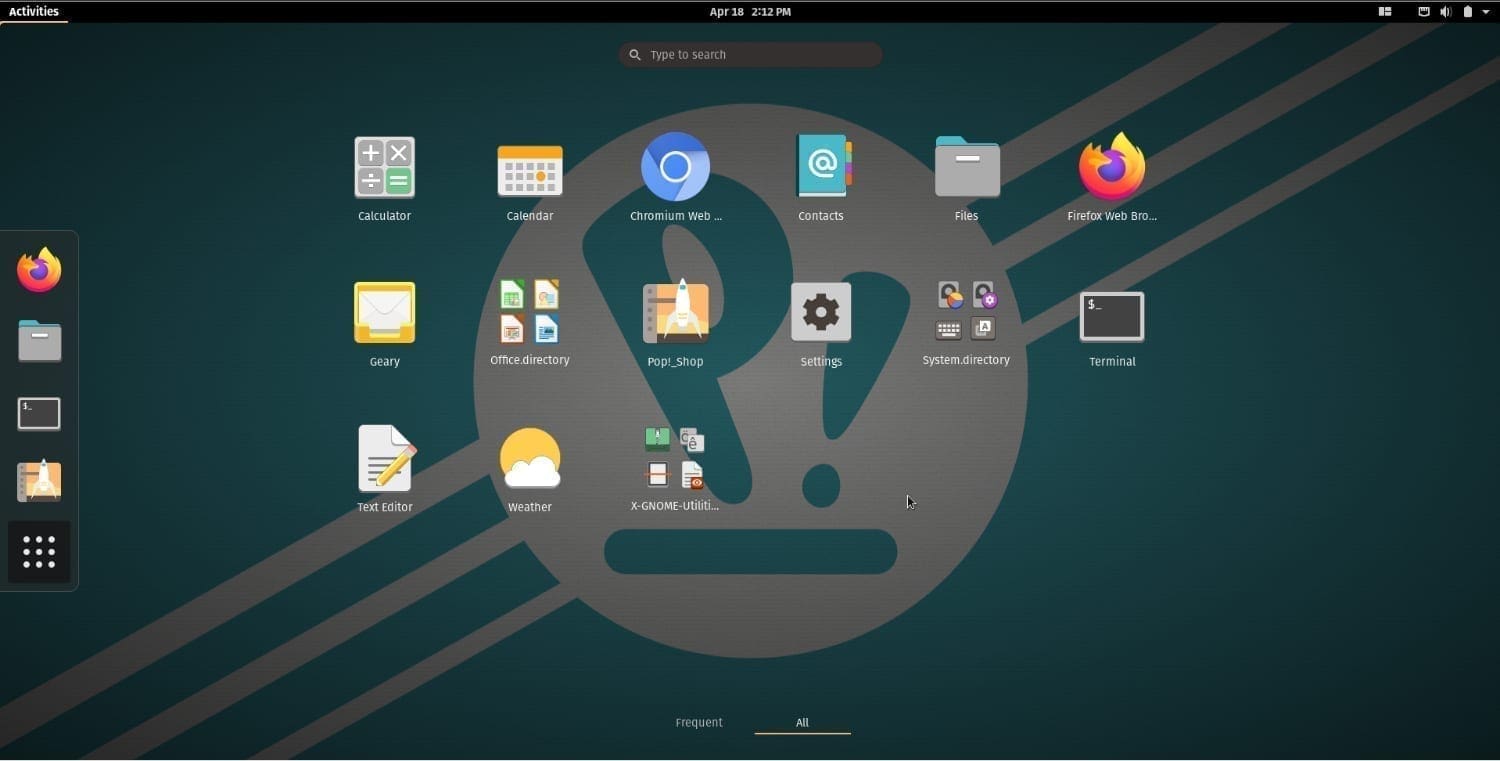This screenshot has width=1500, height=761.
Task: Open the Calendar app
Action: tap(529, 167)
